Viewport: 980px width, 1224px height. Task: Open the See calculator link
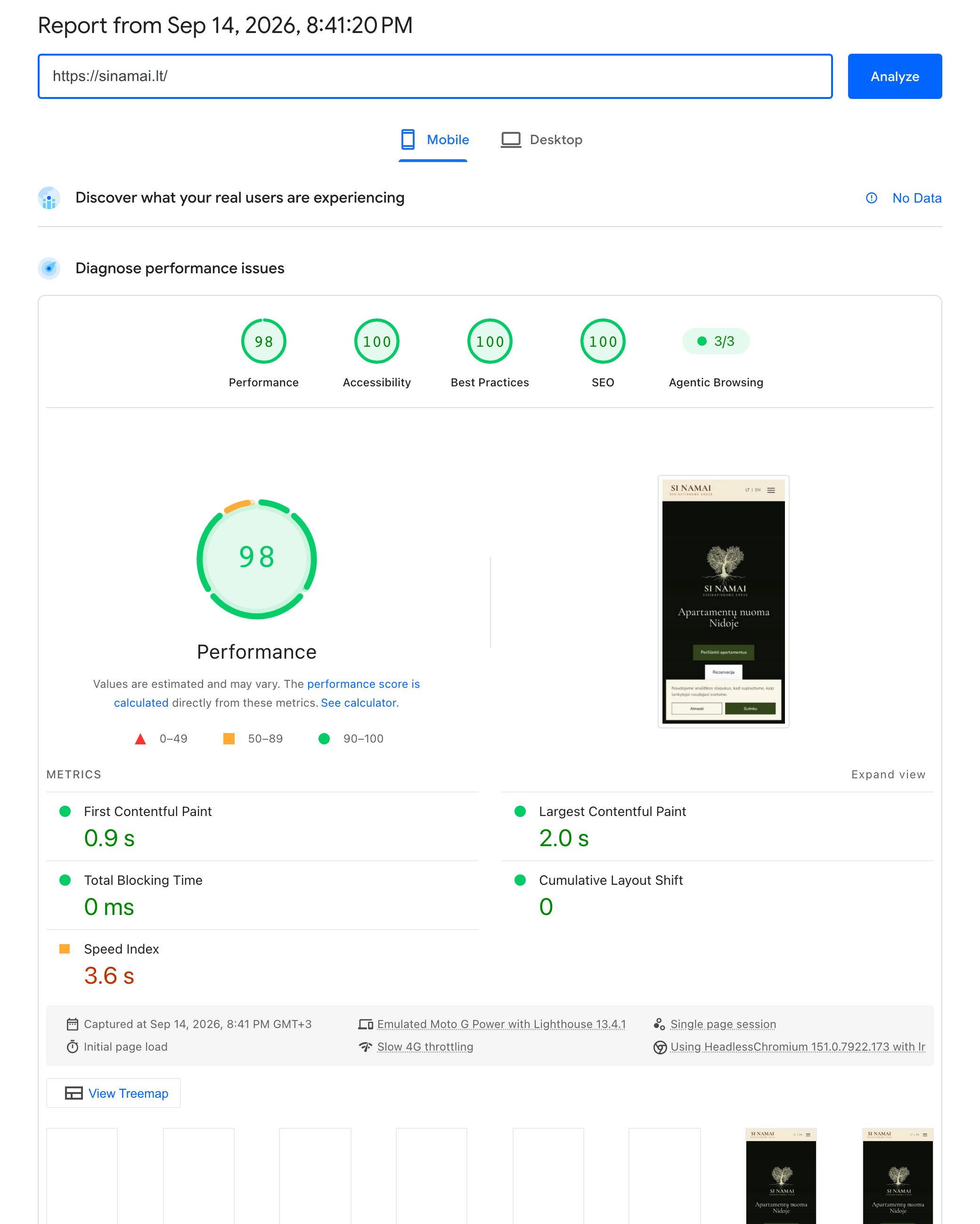[360, 703]
